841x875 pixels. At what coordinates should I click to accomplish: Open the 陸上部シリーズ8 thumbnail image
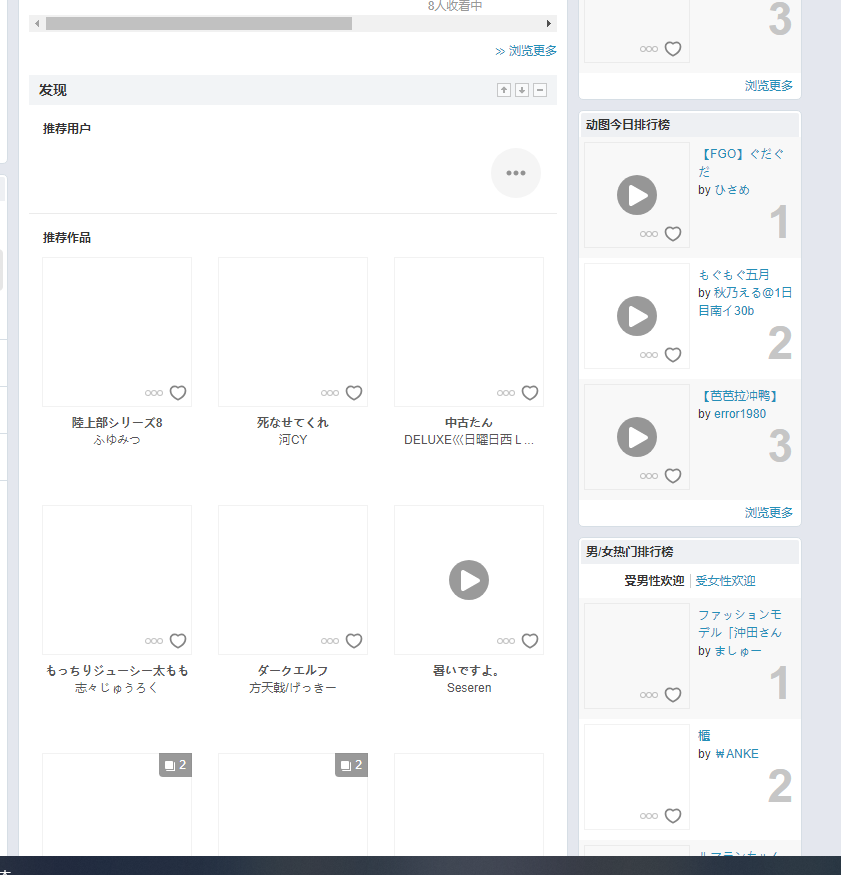pos(117,331)
